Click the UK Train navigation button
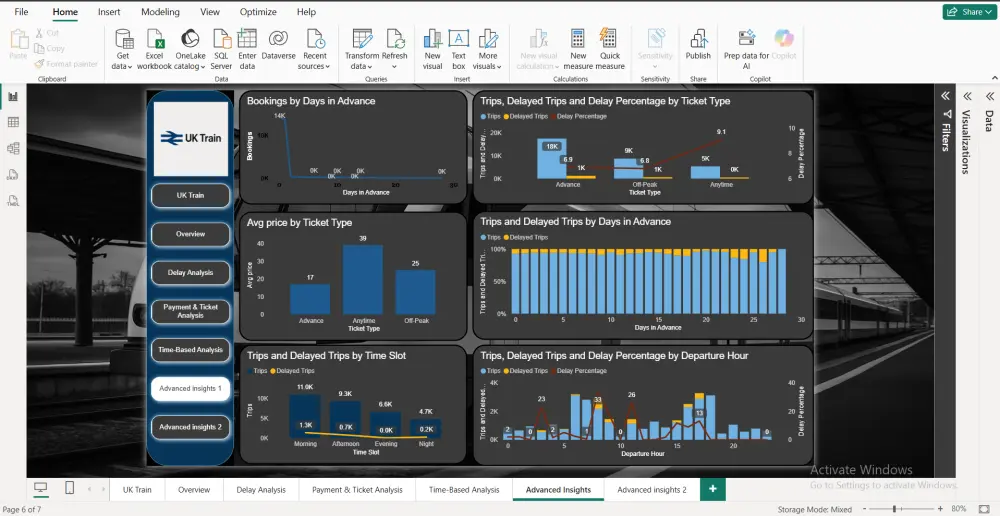Viewport: 1000px width, 516px height. pyautogui.click(x=190, y=195)
